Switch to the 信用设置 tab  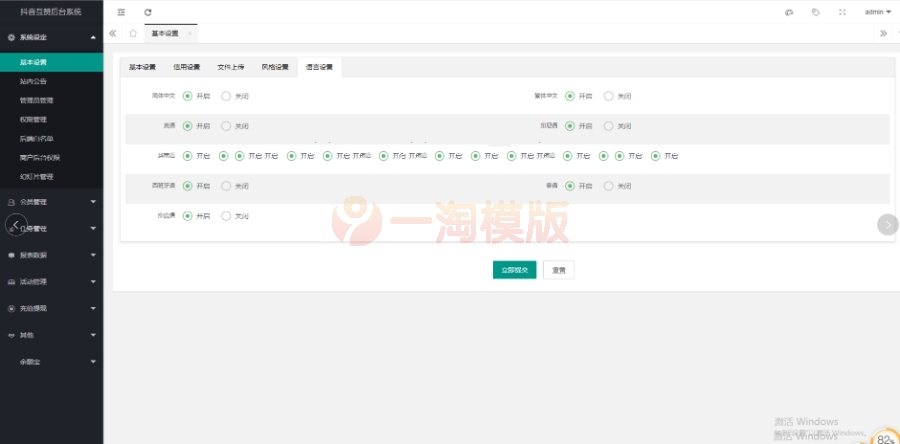pos(187,67)
